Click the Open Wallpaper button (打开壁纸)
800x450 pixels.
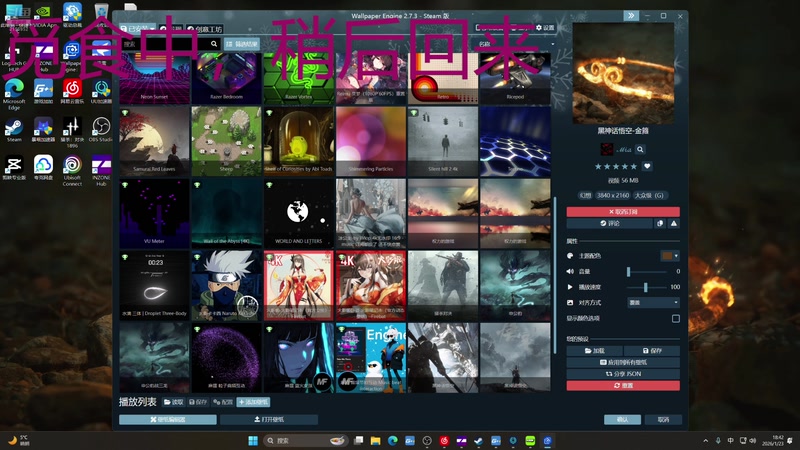tap(269, 419)
